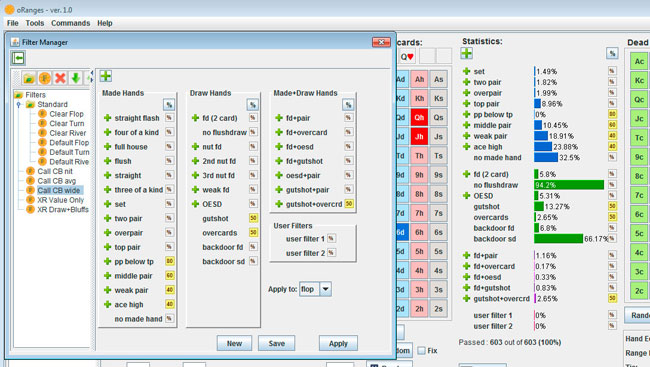Open the Help menu
Viewport: 650px width, 367px height.
pos(105,23)
